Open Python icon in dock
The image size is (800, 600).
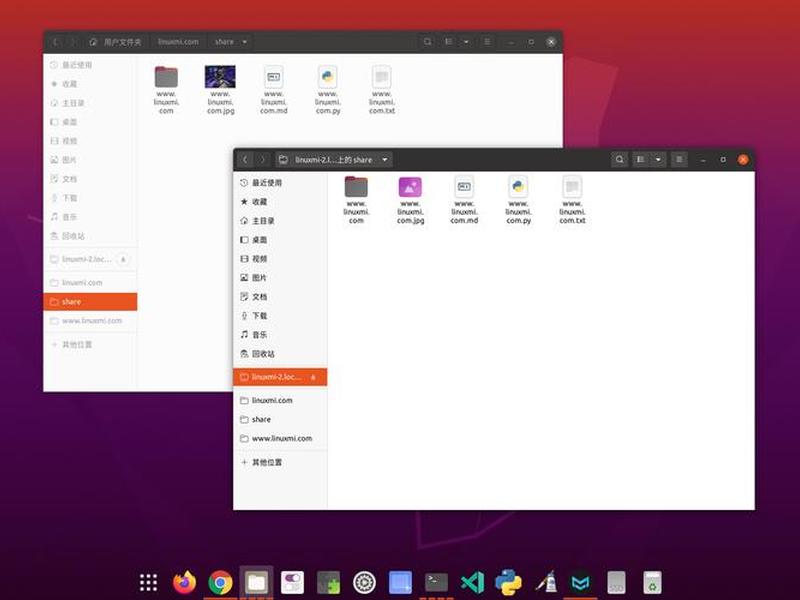tap(509, 582)
